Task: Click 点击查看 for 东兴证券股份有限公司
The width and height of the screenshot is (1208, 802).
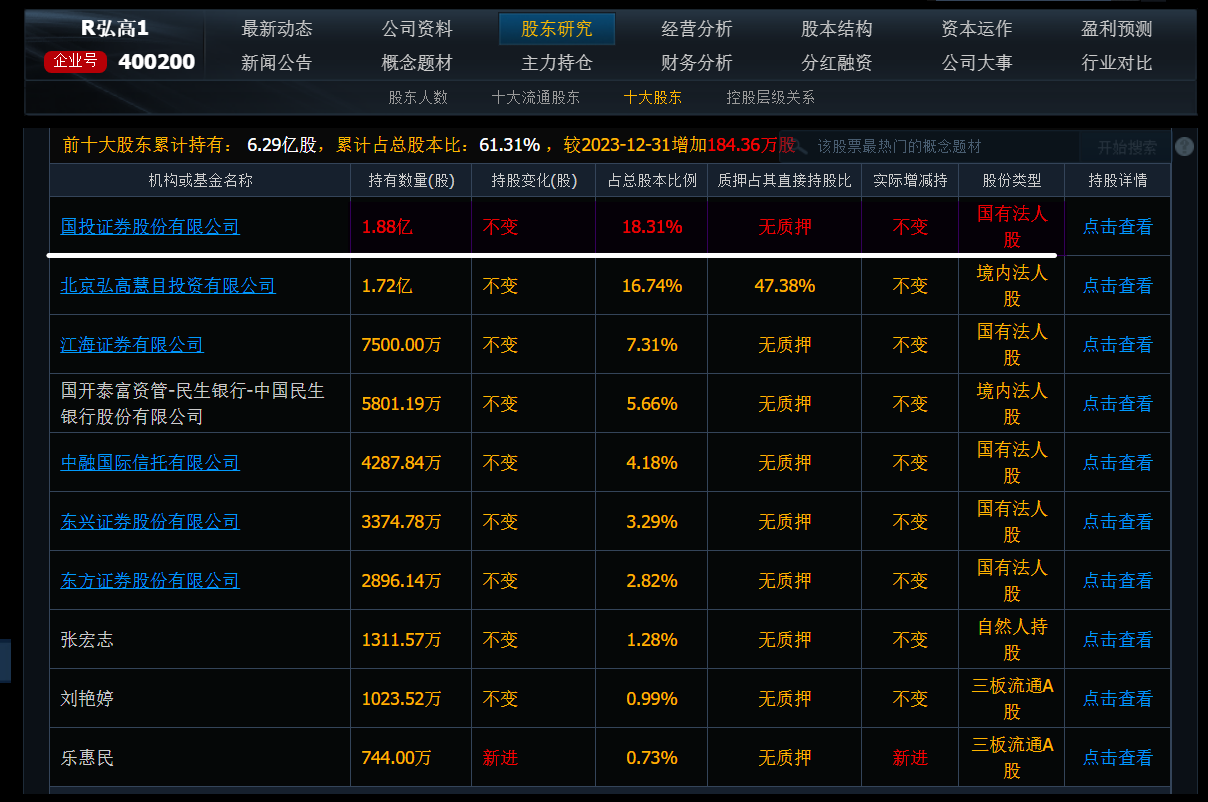Action: 1118,522
